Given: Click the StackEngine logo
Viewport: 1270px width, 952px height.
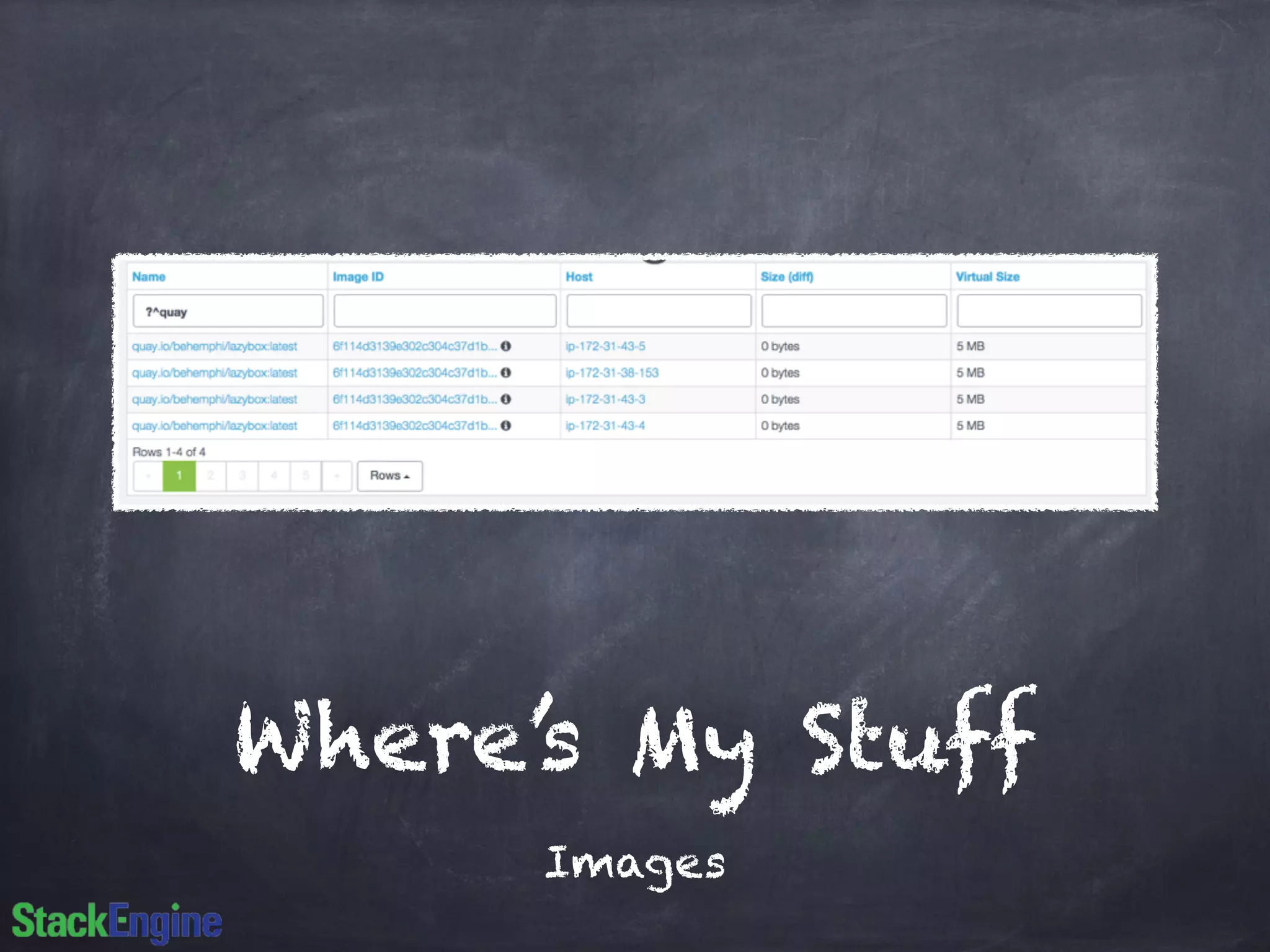Looking at the screenshot, I should point(117,922).
